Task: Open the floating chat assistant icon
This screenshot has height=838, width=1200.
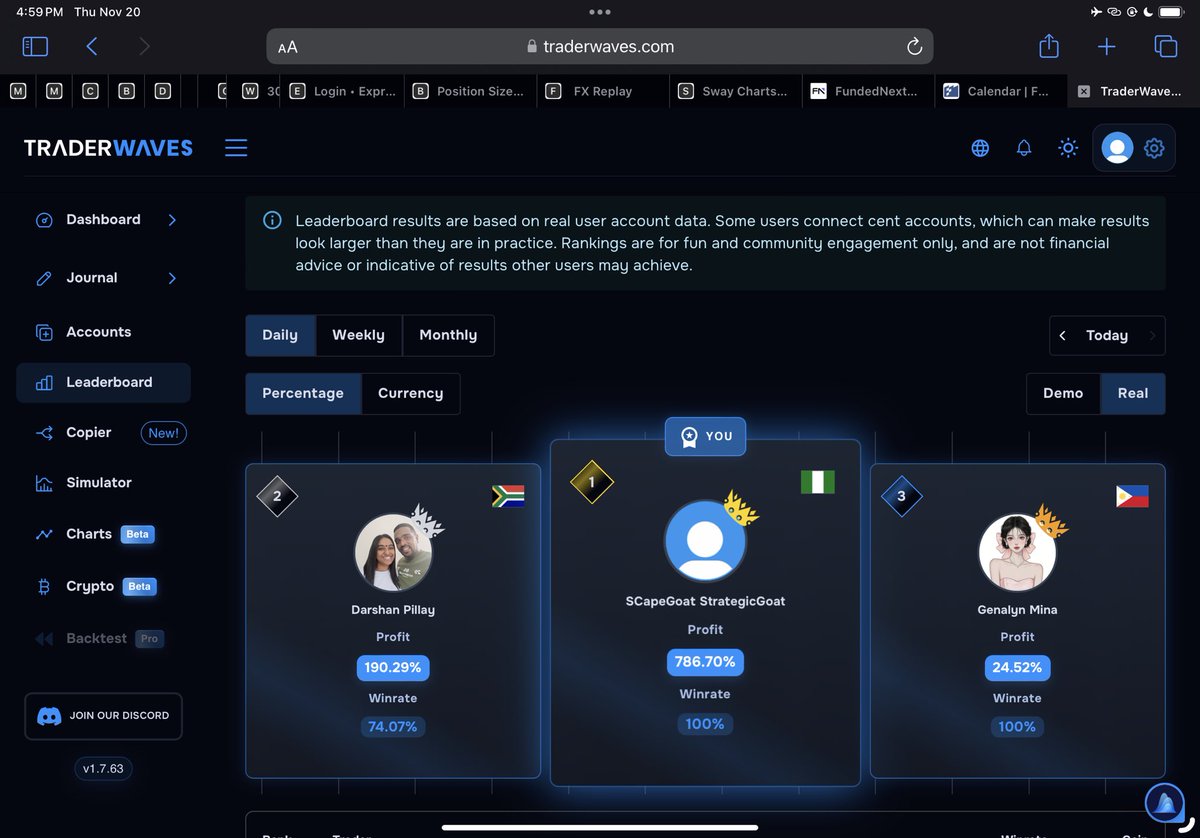Action: point(1164,802)
